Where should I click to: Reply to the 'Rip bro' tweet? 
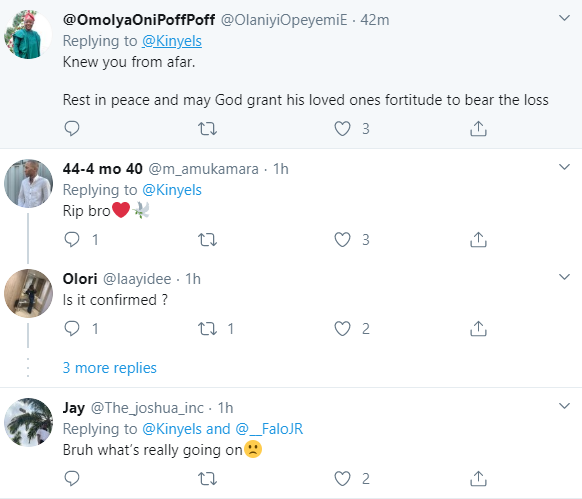(72, 239)
